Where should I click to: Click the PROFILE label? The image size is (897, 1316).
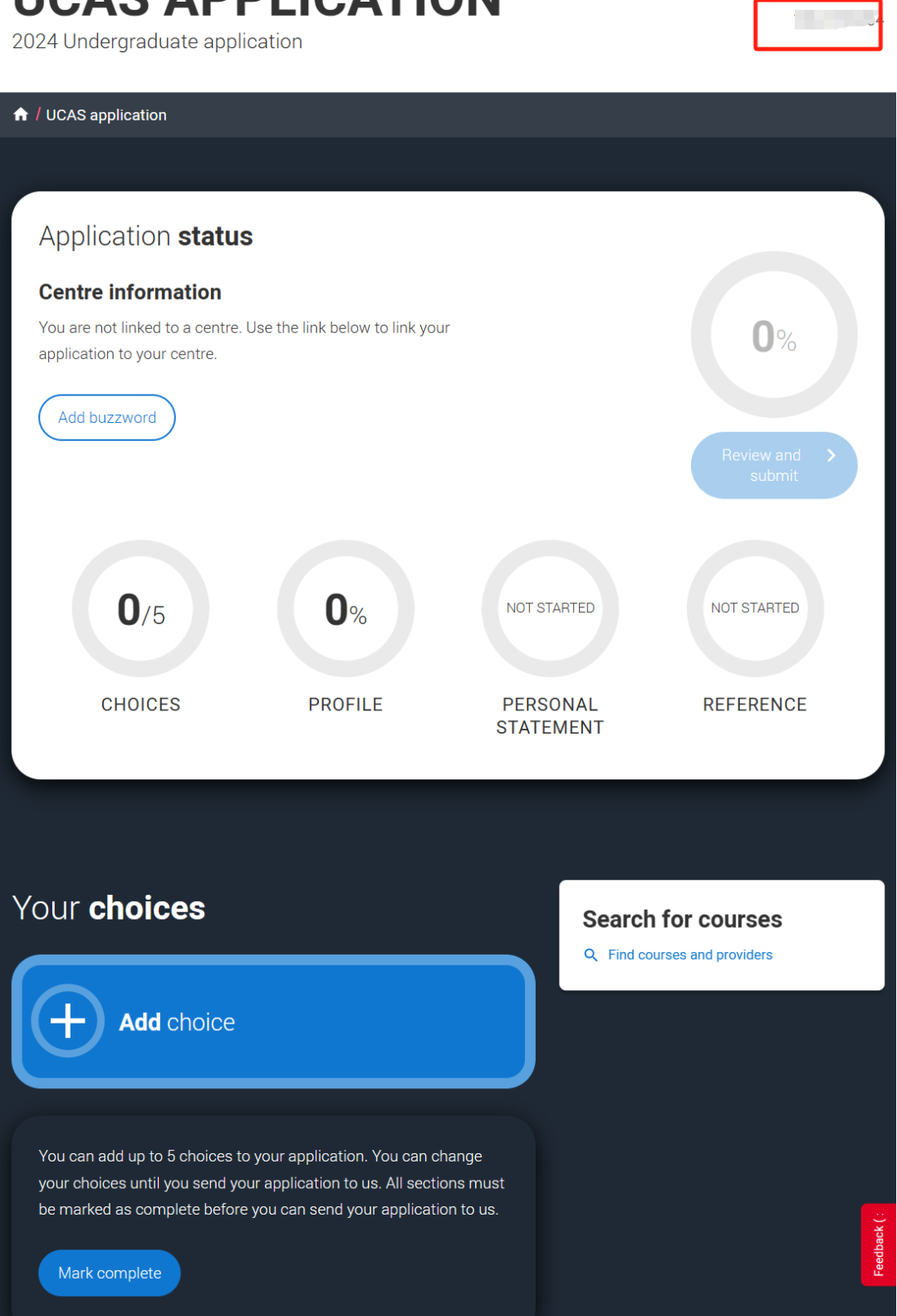click(346, 705)
